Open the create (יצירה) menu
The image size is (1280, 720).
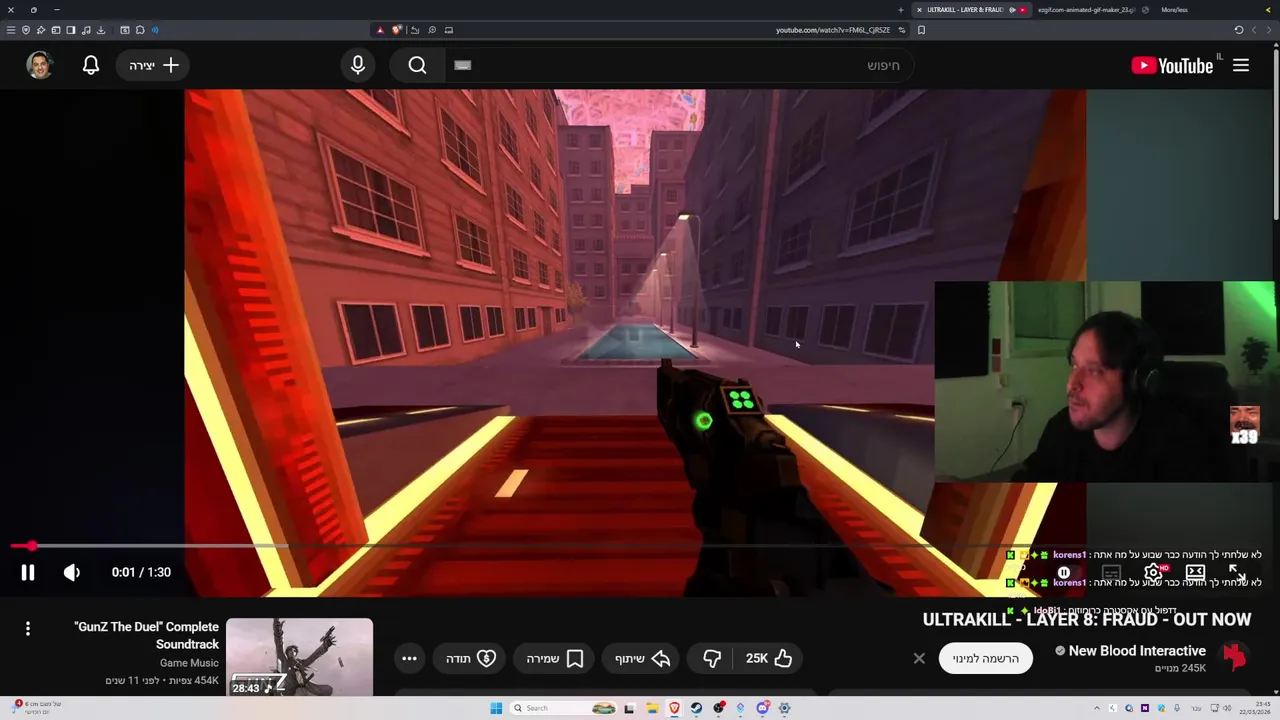(153, 65)
